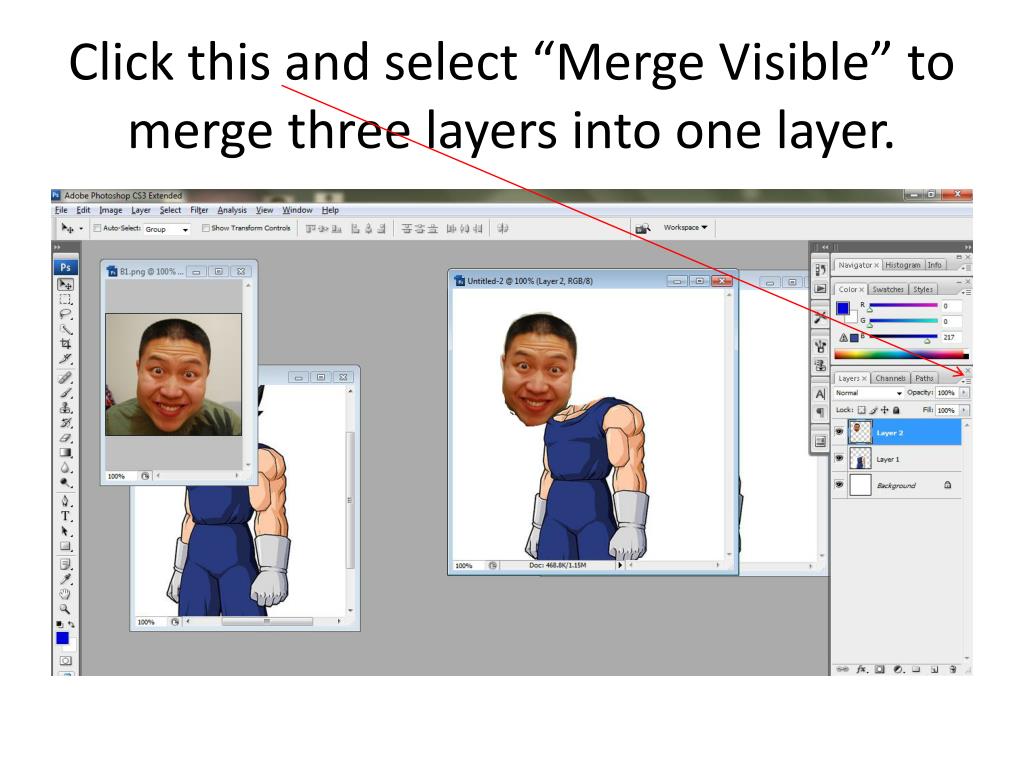Viewport: 1024px width, 768px height.
Task: Select the Path Selection tool
Action: click(65, 531)
